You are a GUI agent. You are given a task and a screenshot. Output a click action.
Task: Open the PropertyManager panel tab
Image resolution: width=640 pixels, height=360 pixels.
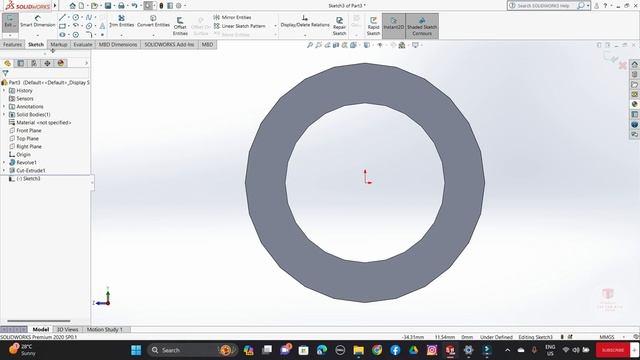click(20, 63)
